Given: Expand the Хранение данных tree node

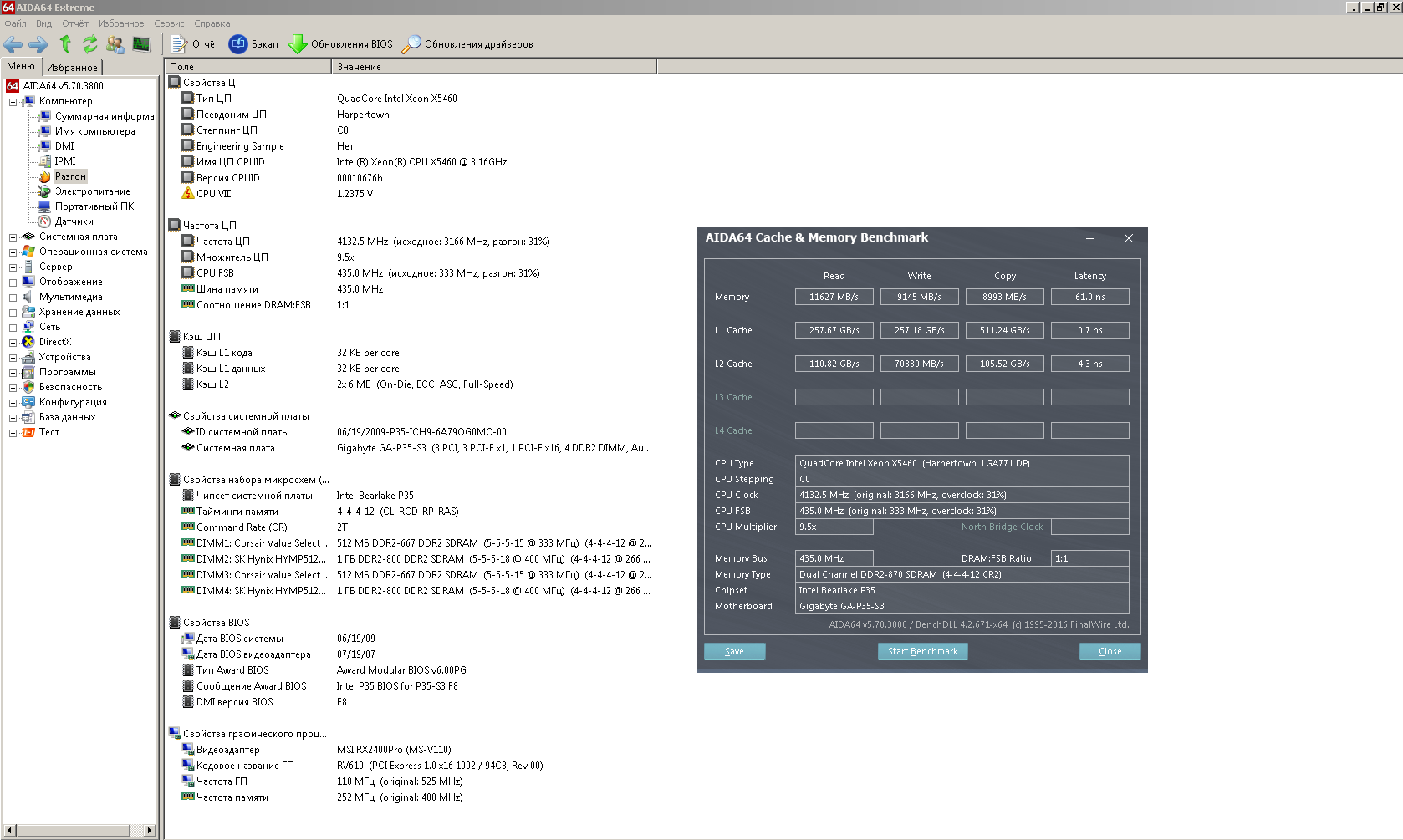Looking at the screenshot, I should click(x=13, y=313).
